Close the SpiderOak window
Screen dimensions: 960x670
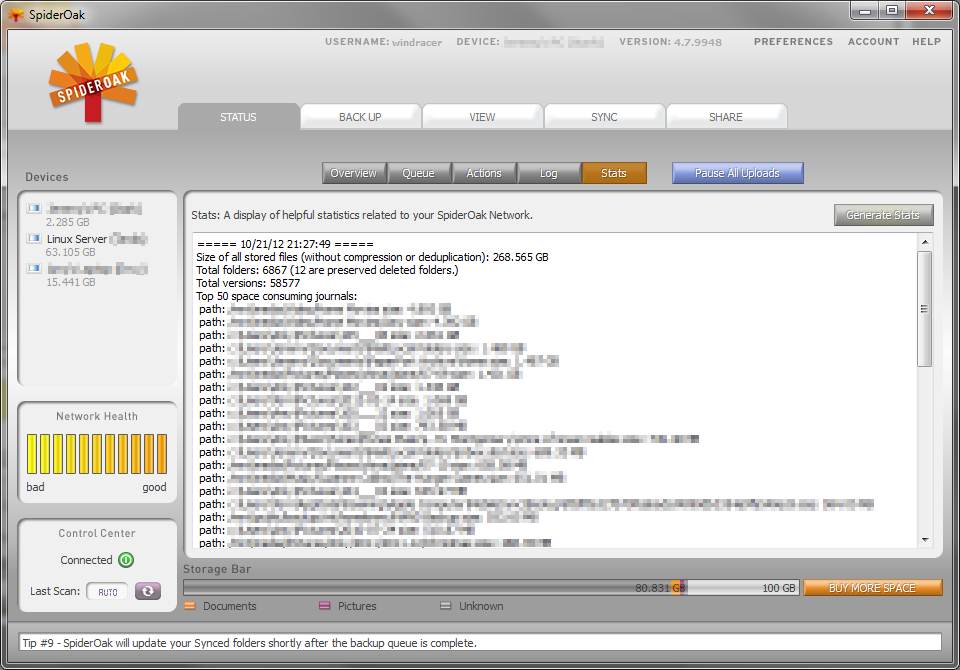pyautogui.click(x=929, y=10)
